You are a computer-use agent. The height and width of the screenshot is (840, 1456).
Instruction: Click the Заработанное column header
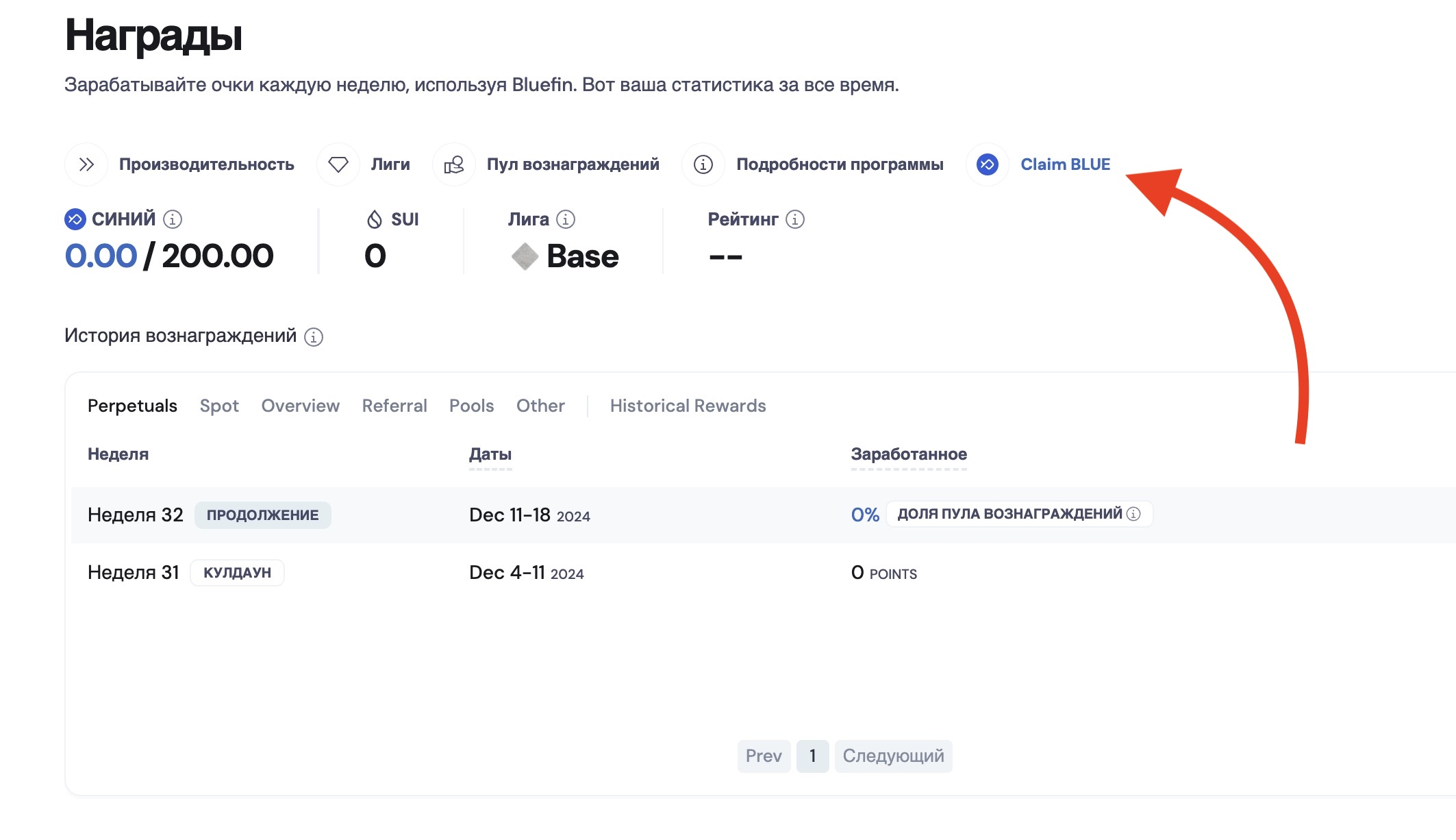[x=909, y=454]
